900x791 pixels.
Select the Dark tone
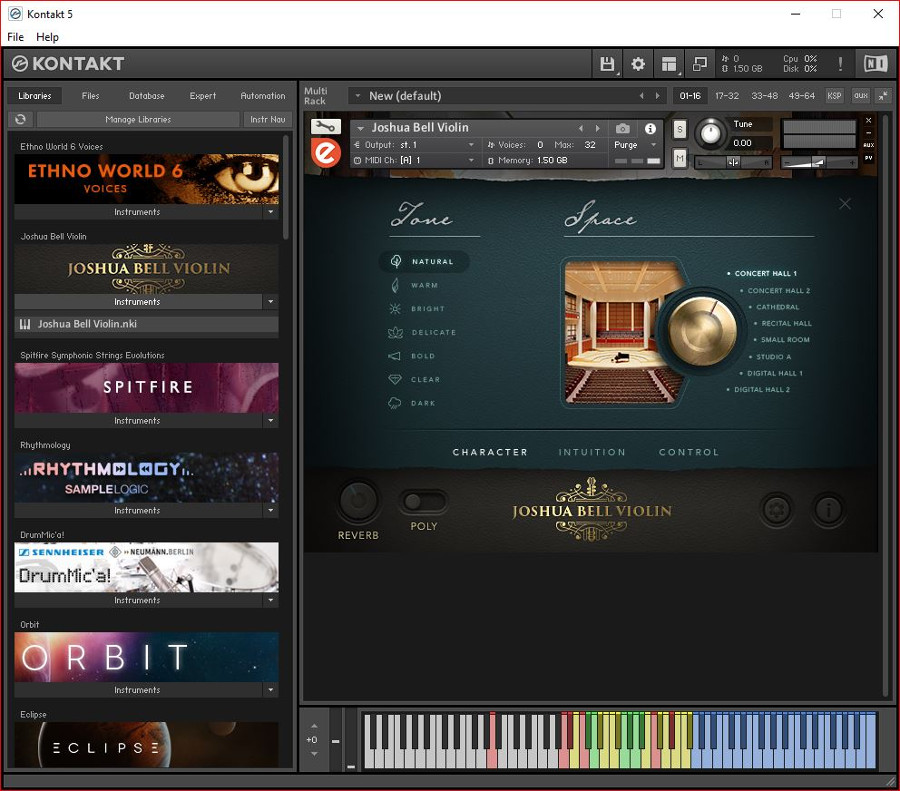tap(412, 403)
